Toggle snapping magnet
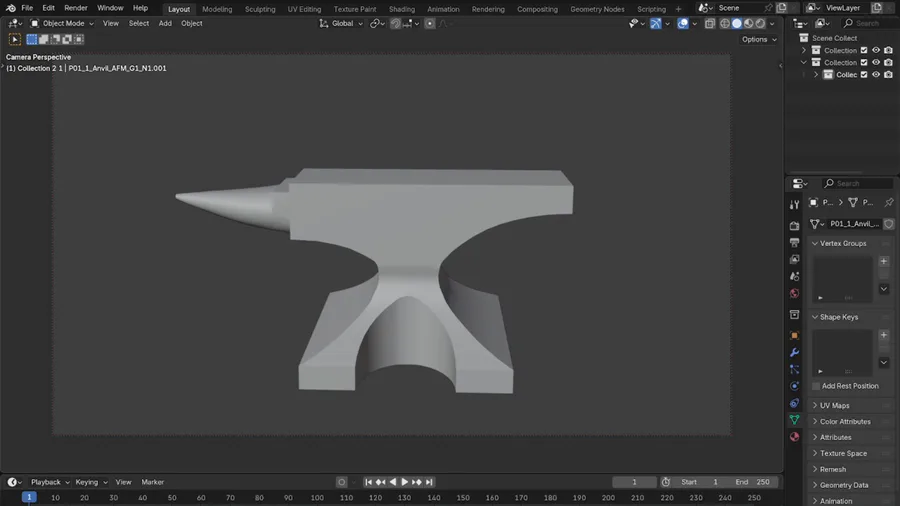Viewport: 900px width, 506px height. point(395,24)
